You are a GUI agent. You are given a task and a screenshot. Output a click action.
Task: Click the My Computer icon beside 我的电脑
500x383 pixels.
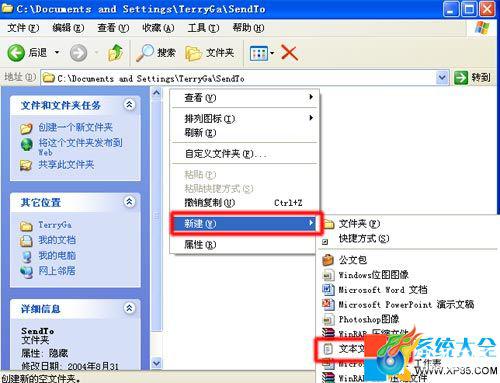(x=26, y=256)
